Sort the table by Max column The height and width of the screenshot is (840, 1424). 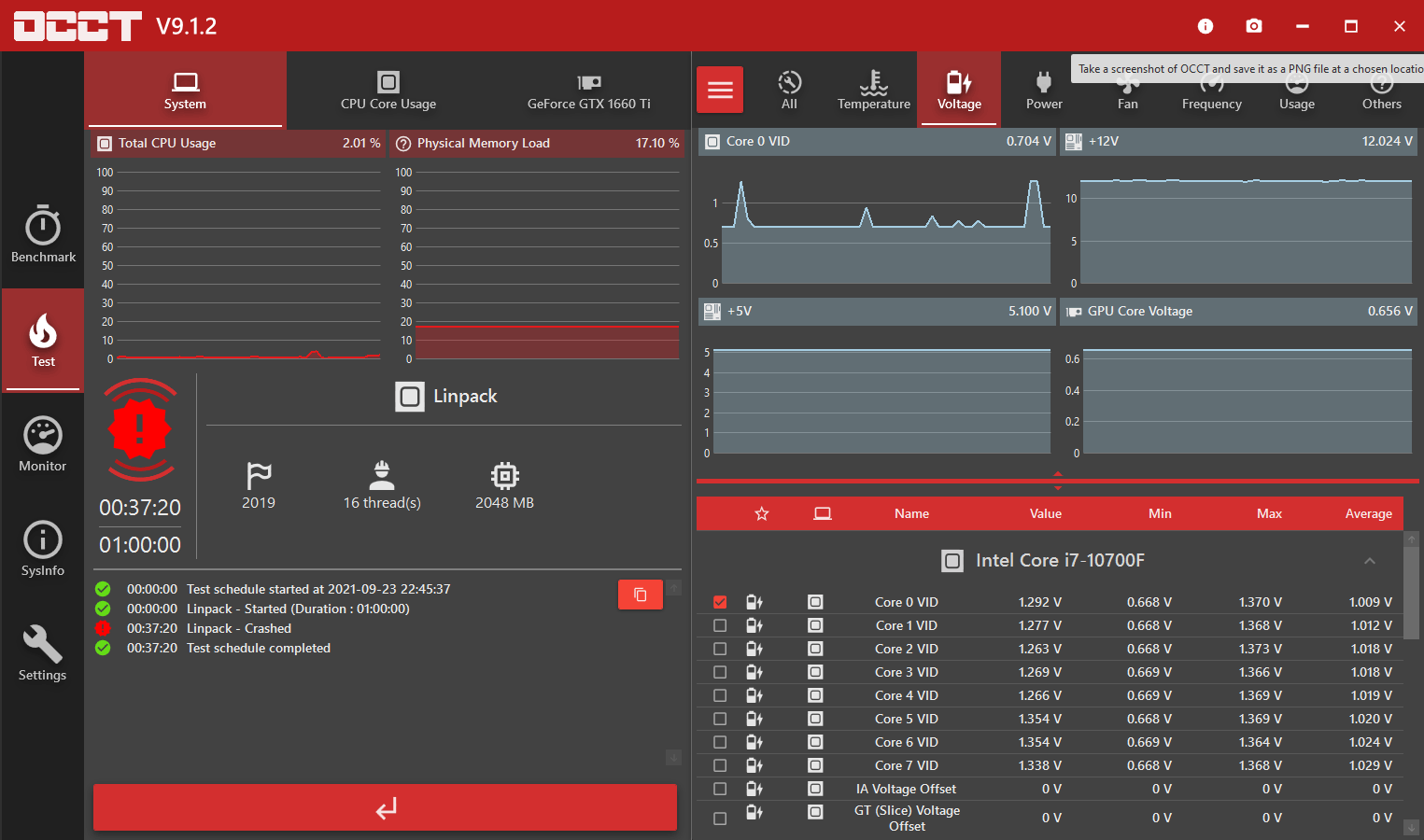coord(1269,513)
